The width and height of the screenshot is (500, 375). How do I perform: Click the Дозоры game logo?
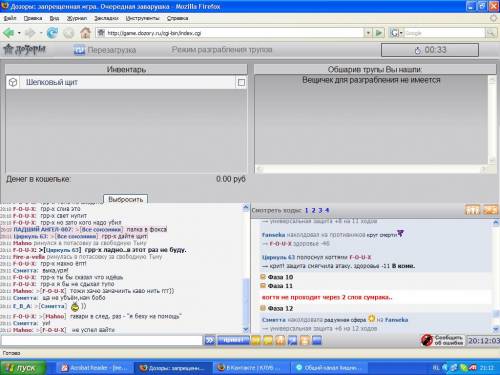coord(24,50)
